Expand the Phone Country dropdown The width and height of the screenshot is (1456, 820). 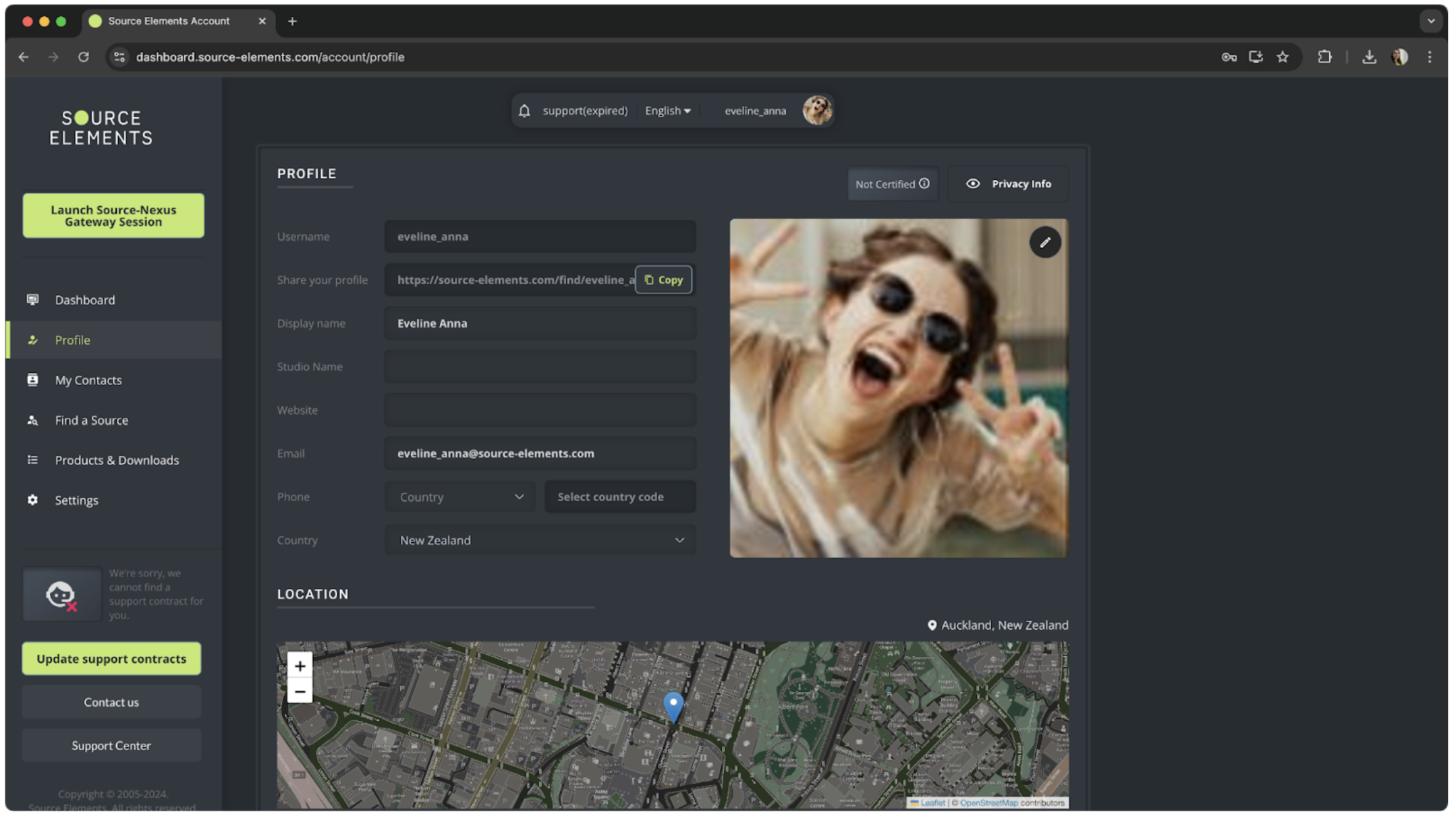pyautogui.click(x=460, y=497)
